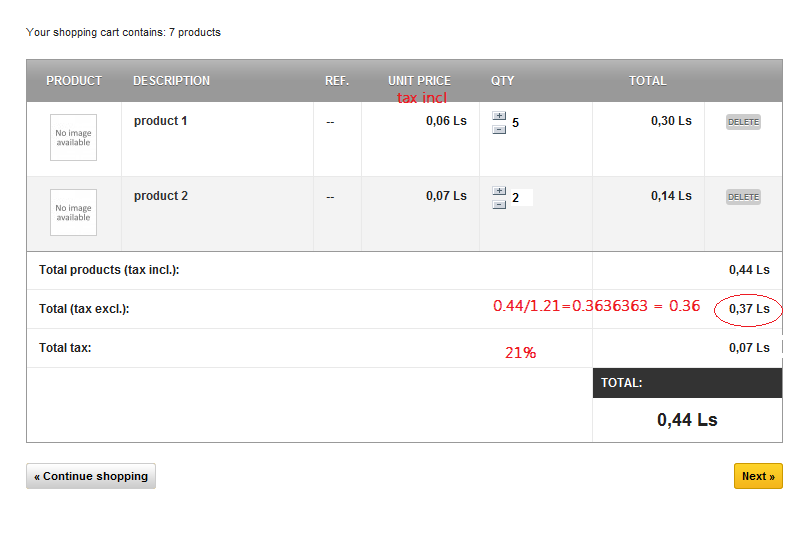Go back via Continue shopping button

pyautogui.click(x=91, y=476)
